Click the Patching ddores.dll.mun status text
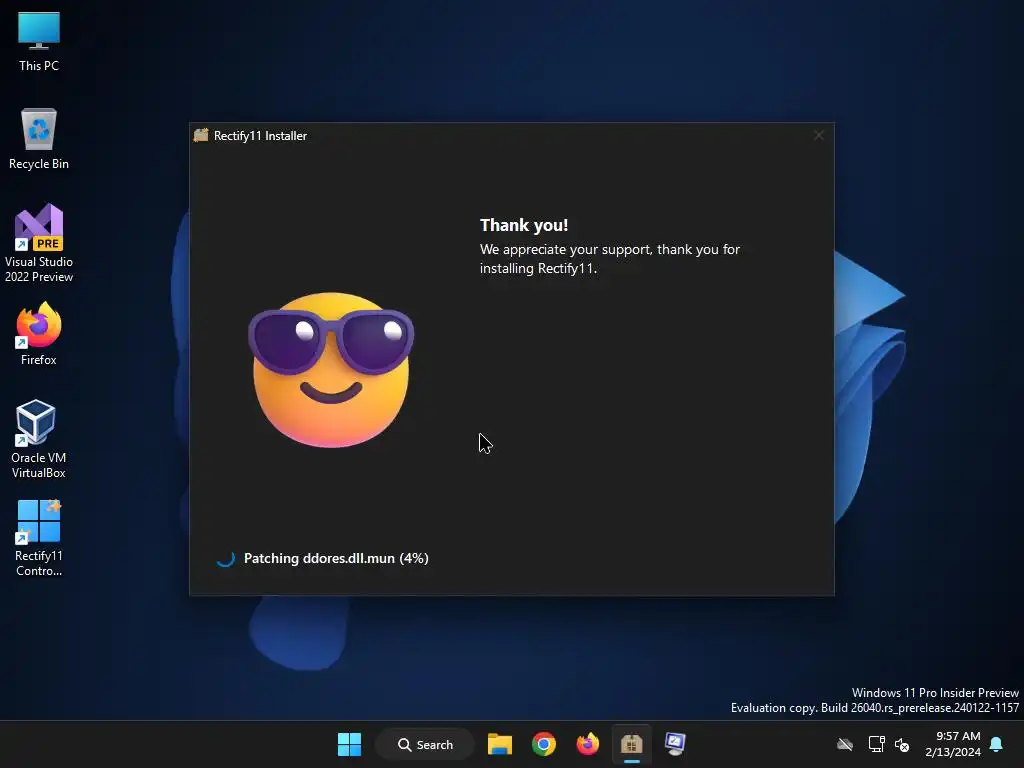Screen dimensions: 1024x768 click(x=336, y=558)
